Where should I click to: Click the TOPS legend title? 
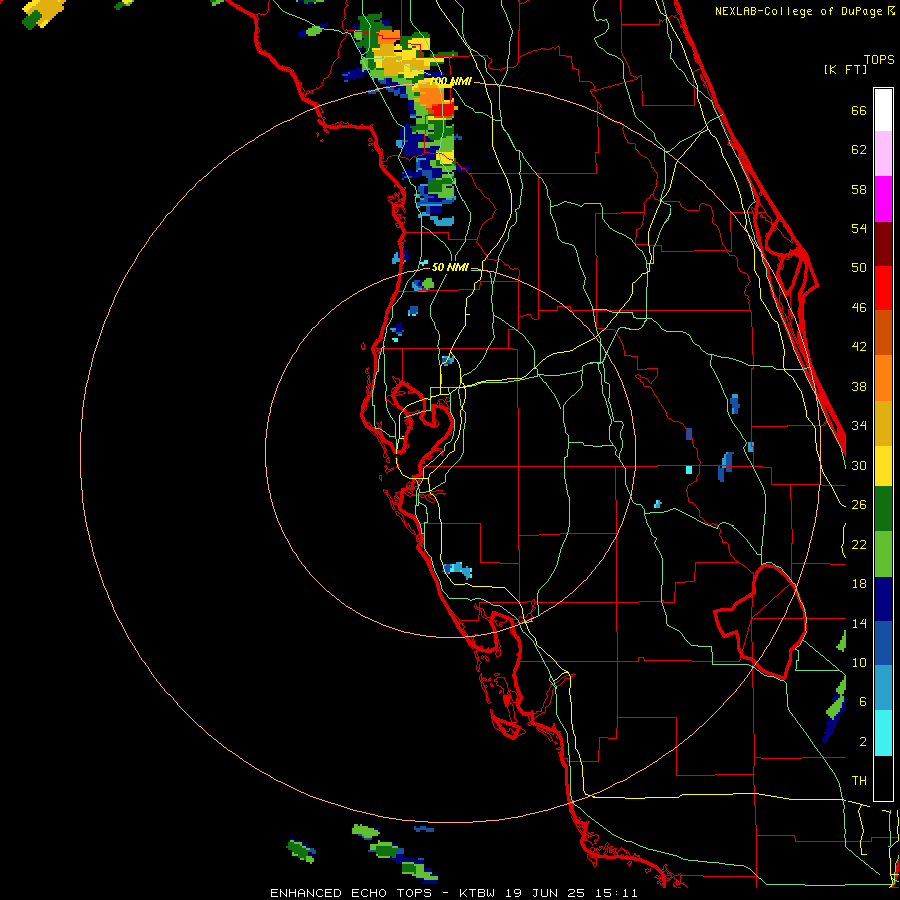pos(879,59)
